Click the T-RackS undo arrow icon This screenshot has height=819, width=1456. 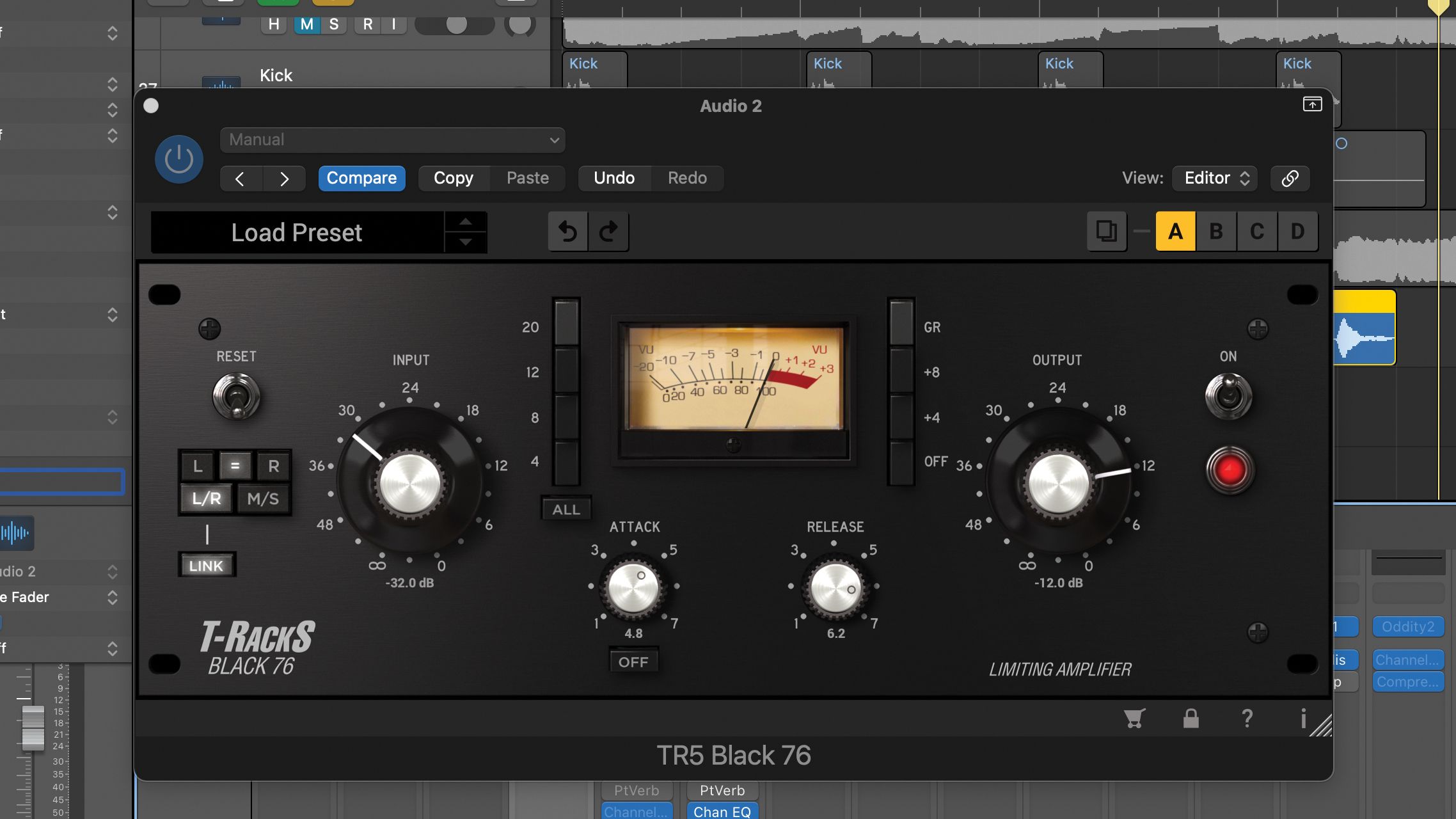568,231
